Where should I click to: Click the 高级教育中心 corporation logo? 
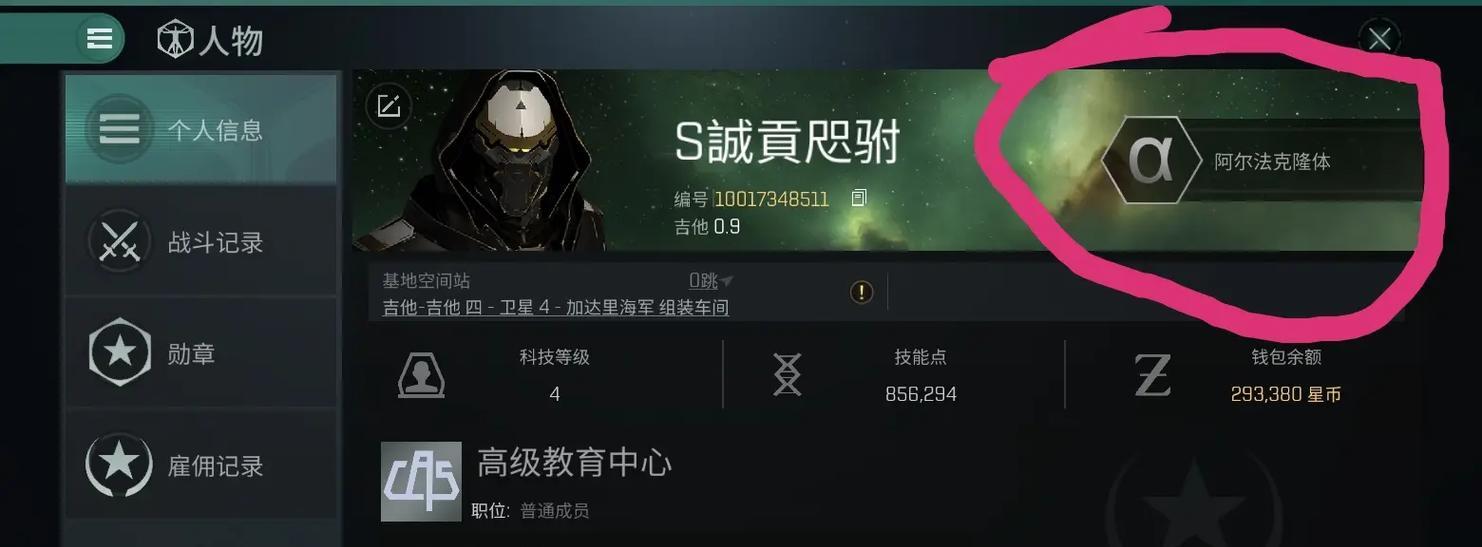(421, 482)
